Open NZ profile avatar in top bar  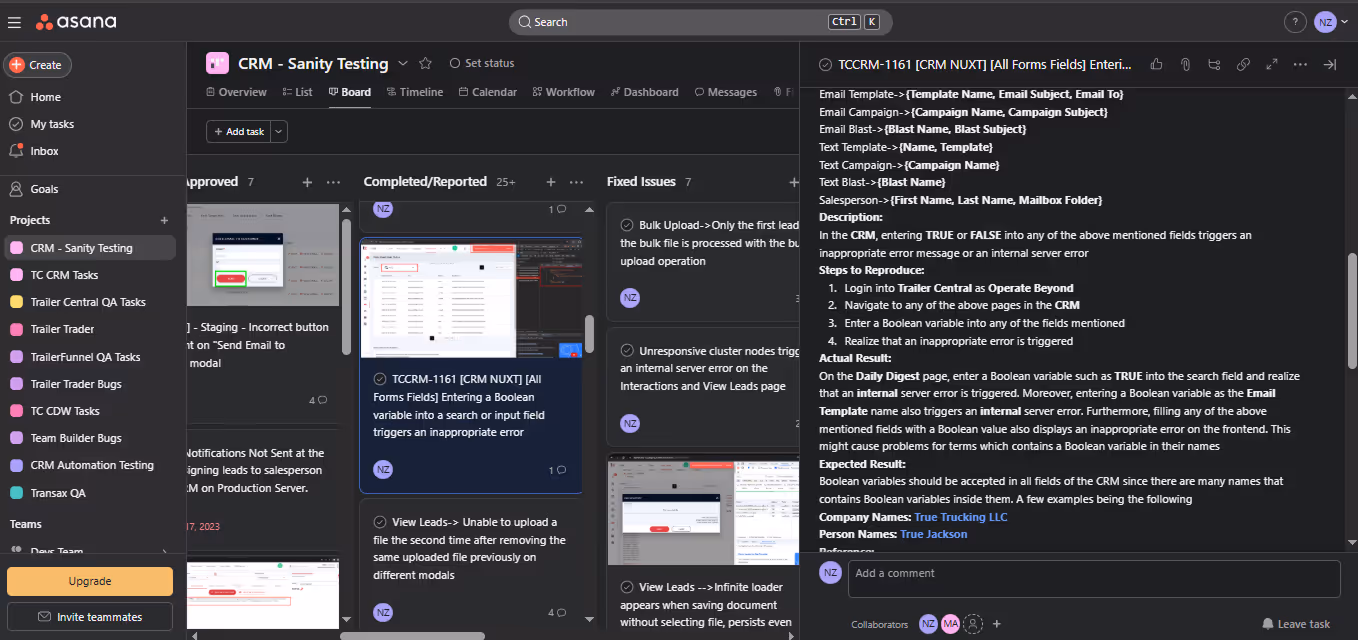[x=1325, y=22]
